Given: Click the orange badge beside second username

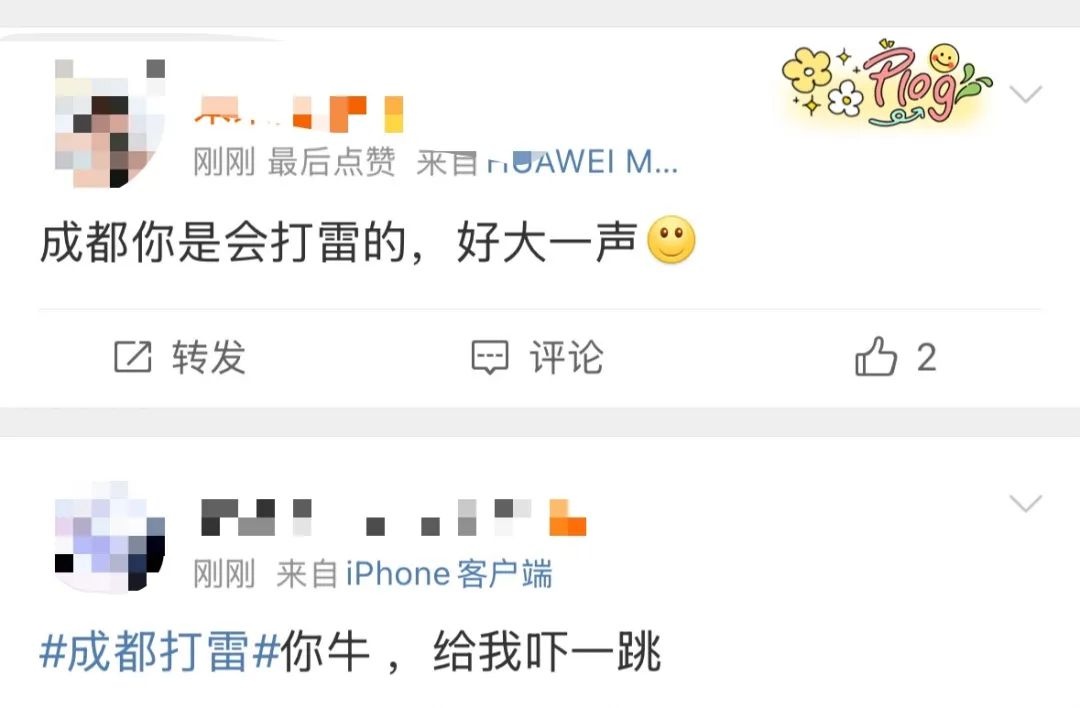Looking at the screenshot, I should [x=568, y=518].
